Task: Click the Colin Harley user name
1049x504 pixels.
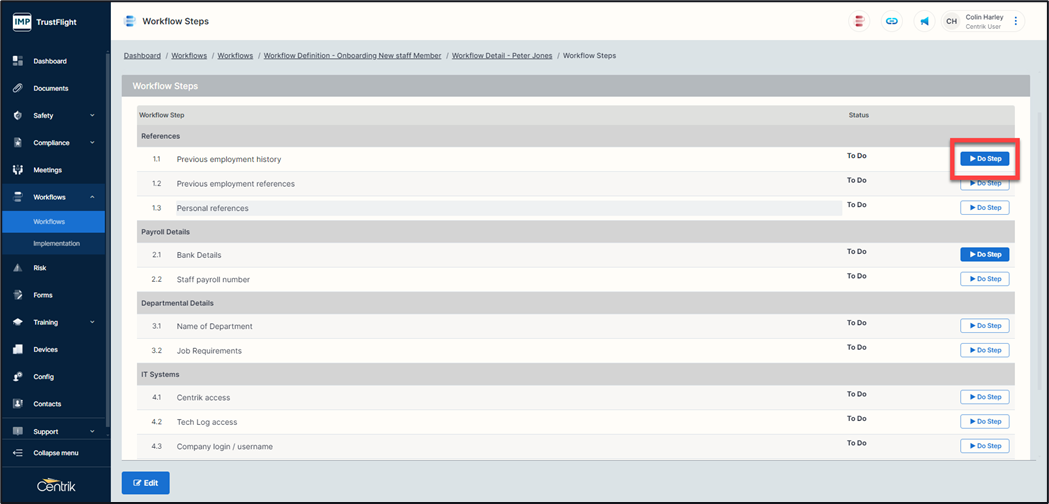Action: (984, 17)
